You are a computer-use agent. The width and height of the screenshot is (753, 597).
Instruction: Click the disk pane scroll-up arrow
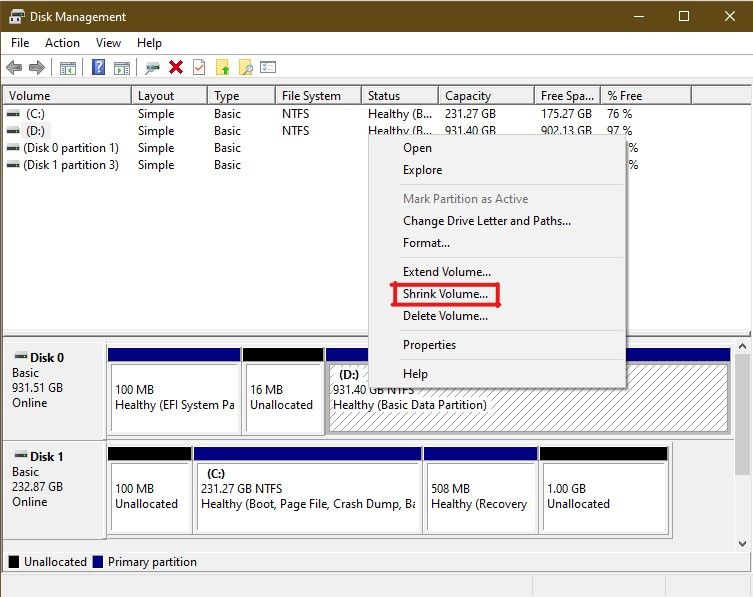(x=742, y=346)
